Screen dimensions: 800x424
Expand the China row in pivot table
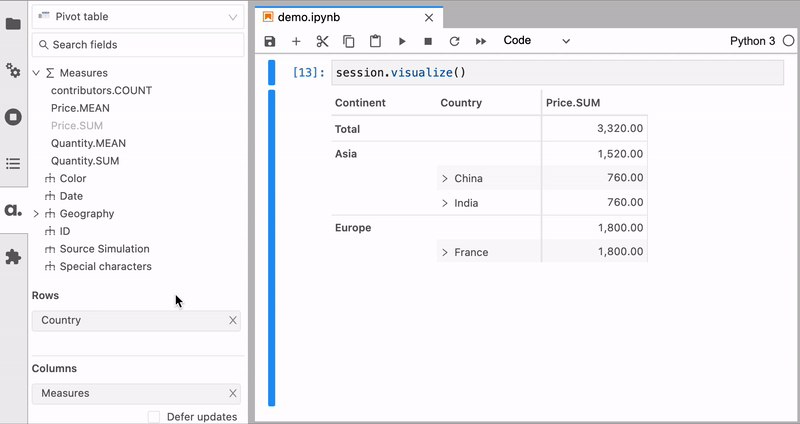444,179
